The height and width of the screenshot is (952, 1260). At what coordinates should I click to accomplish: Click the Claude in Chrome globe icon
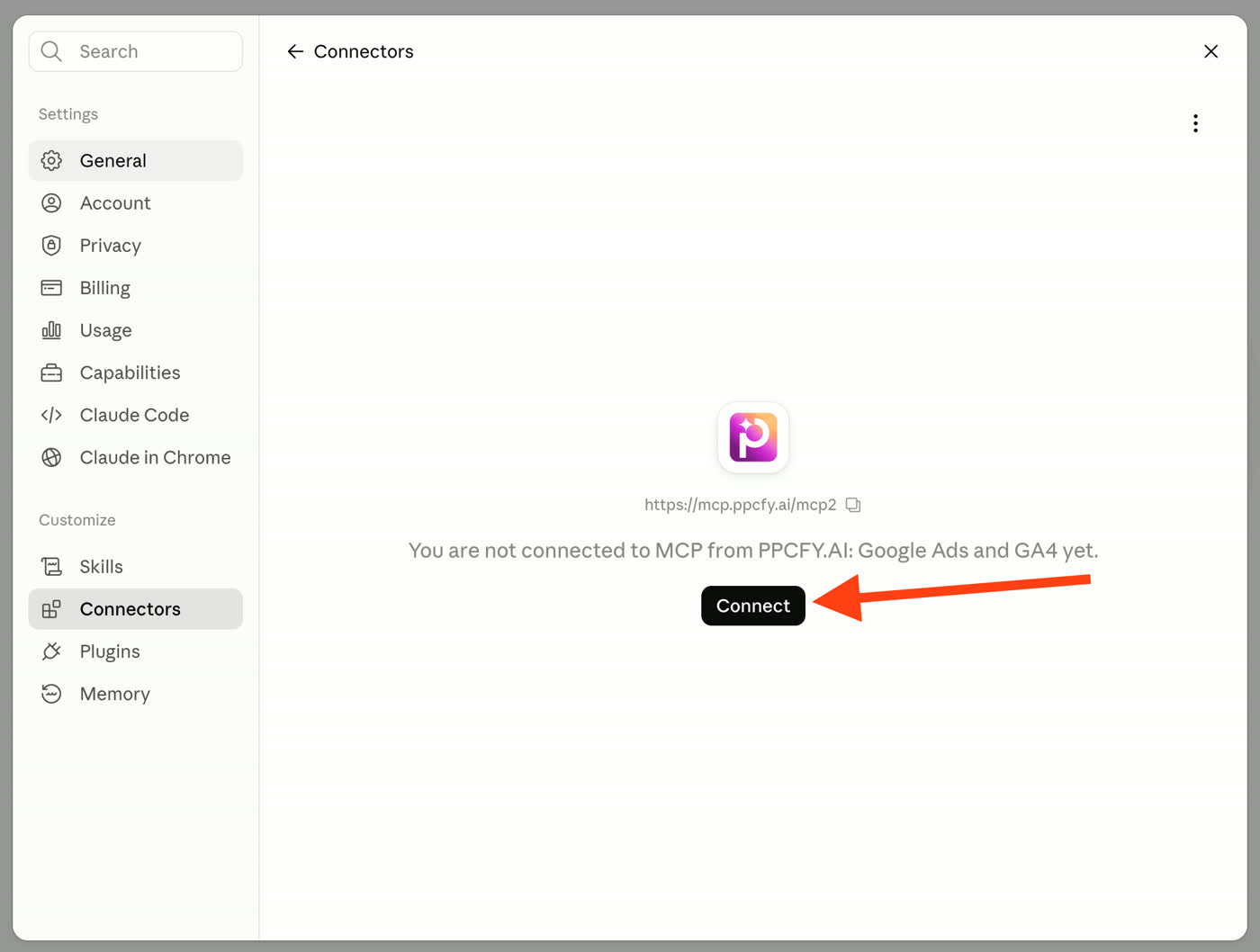pos(51,457)
